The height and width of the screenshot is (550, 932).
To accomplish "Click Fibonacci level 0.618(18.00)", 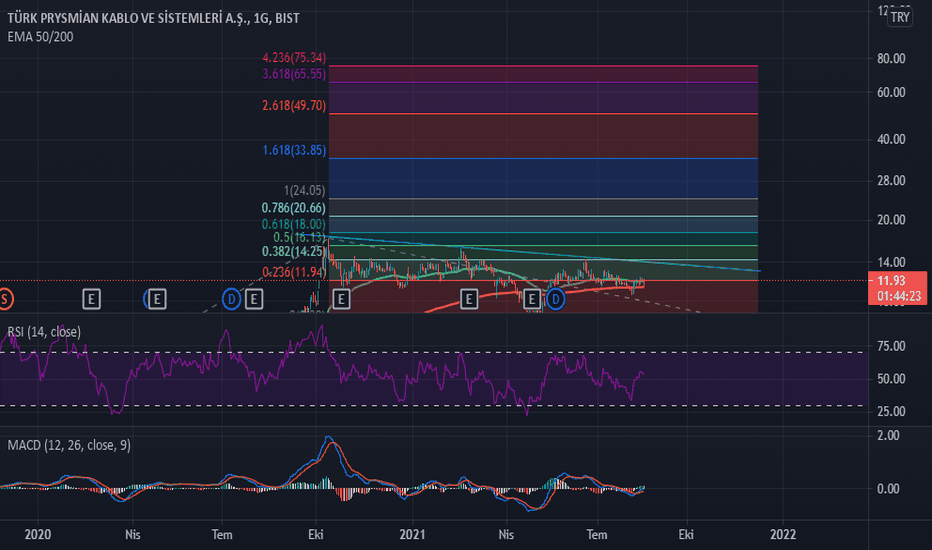I will pyautogui.click(x=294, y=224).
